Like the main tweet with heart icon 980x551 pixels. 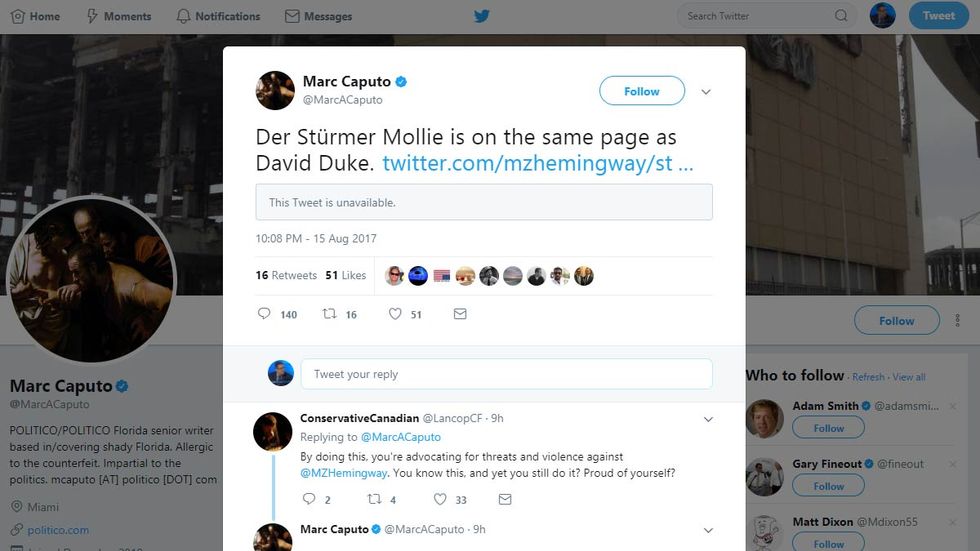(395, 314)
